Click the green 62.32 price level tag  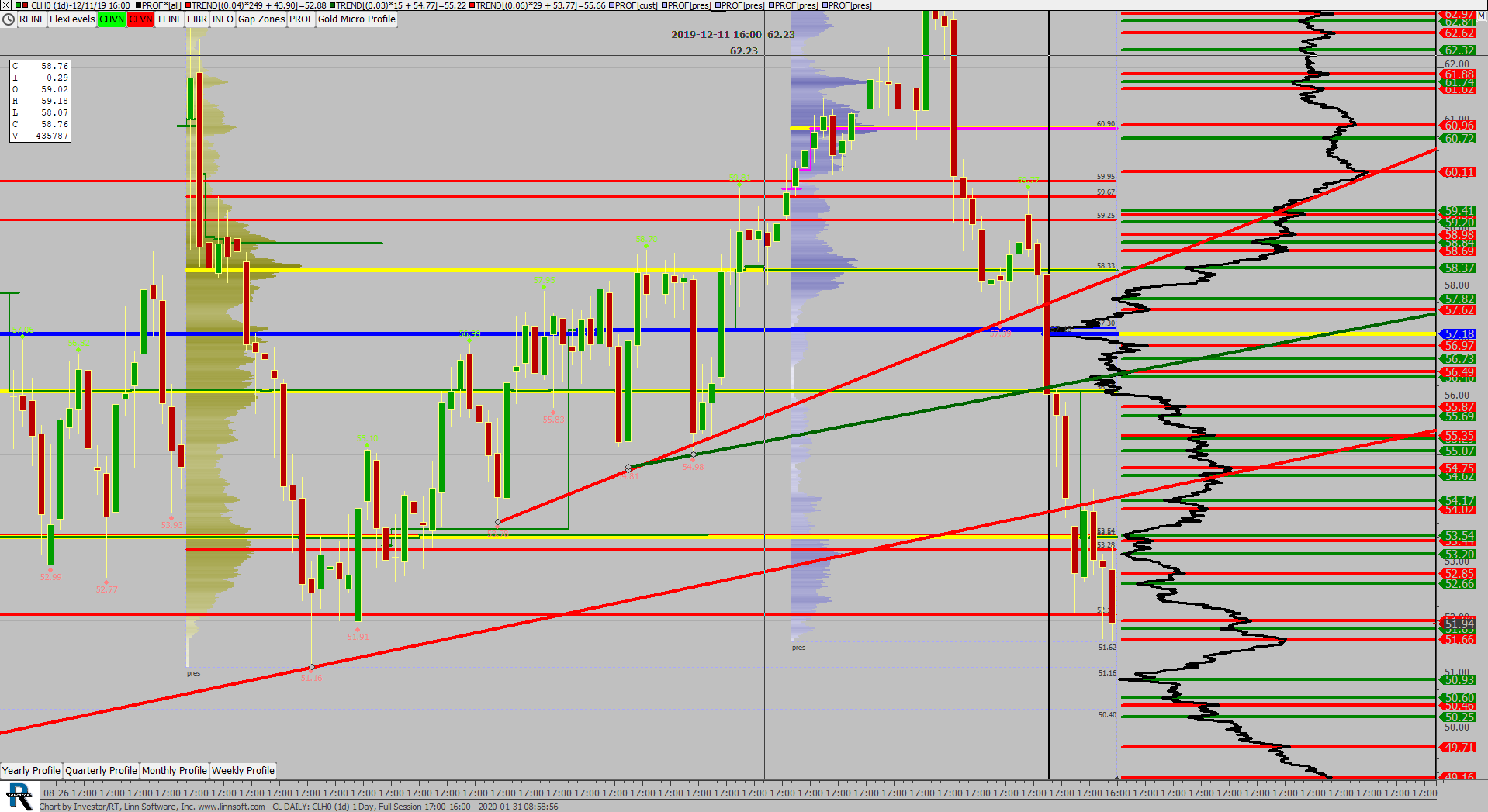(1459, 50)
